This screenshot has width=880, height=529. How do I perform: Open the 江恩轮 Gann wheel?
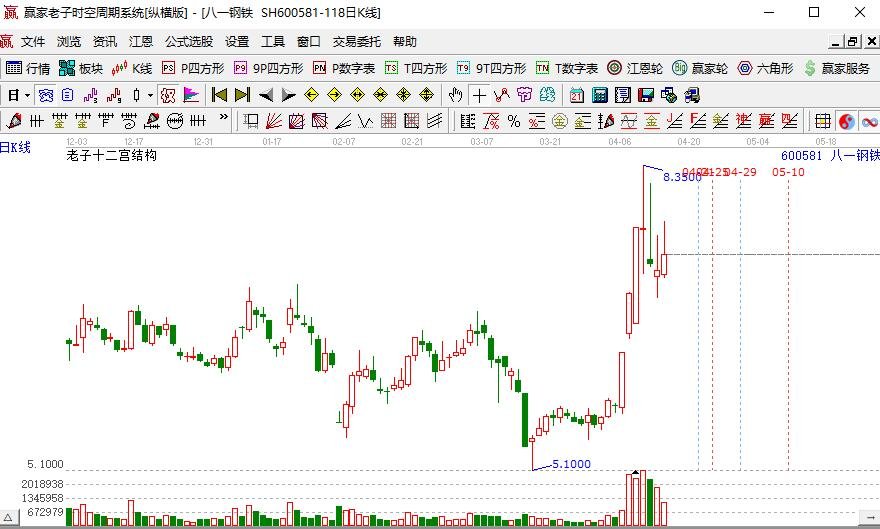click(x=635, y=68)
